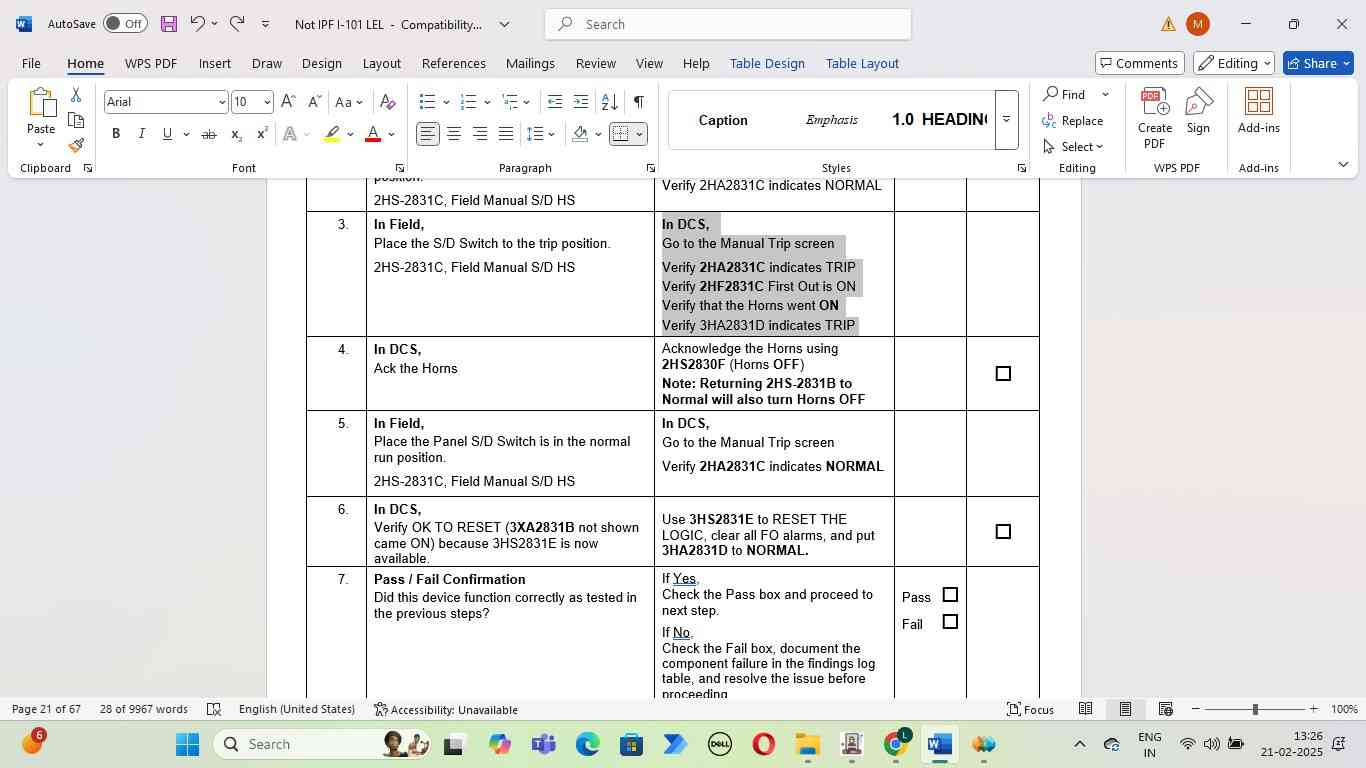Click the Cut scissors icon

(x=76, y=95)
